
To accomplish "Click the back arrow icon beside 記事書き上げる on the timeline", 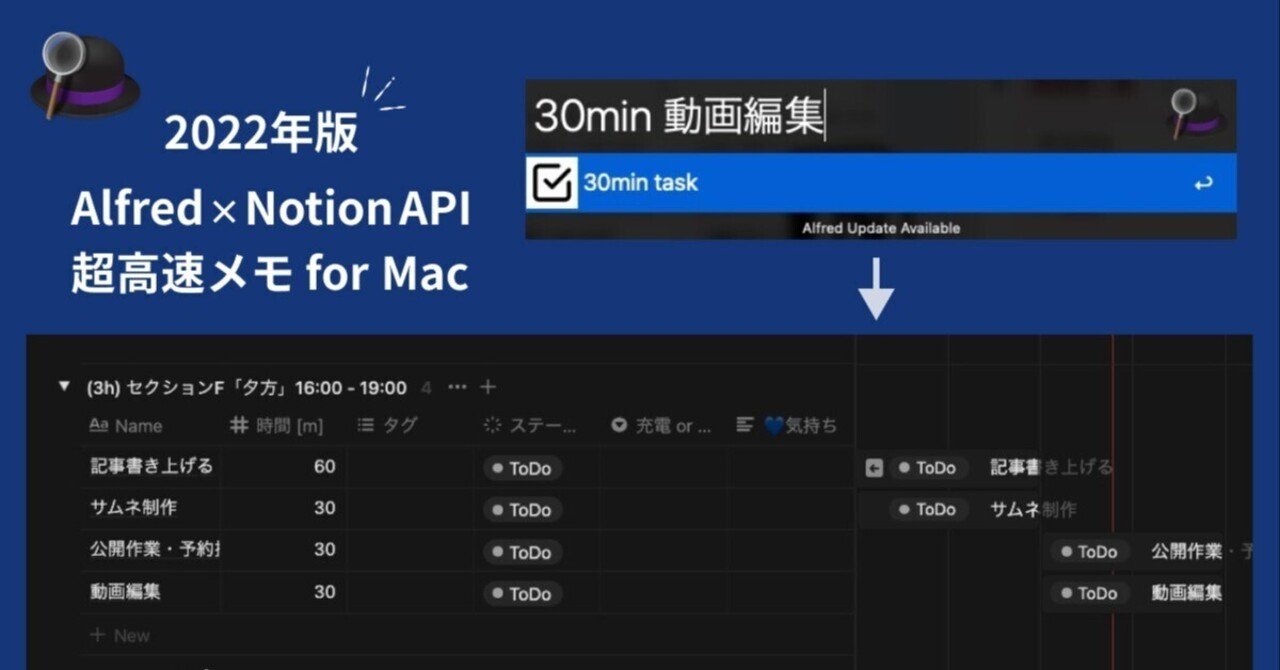I will coord(875,468).
